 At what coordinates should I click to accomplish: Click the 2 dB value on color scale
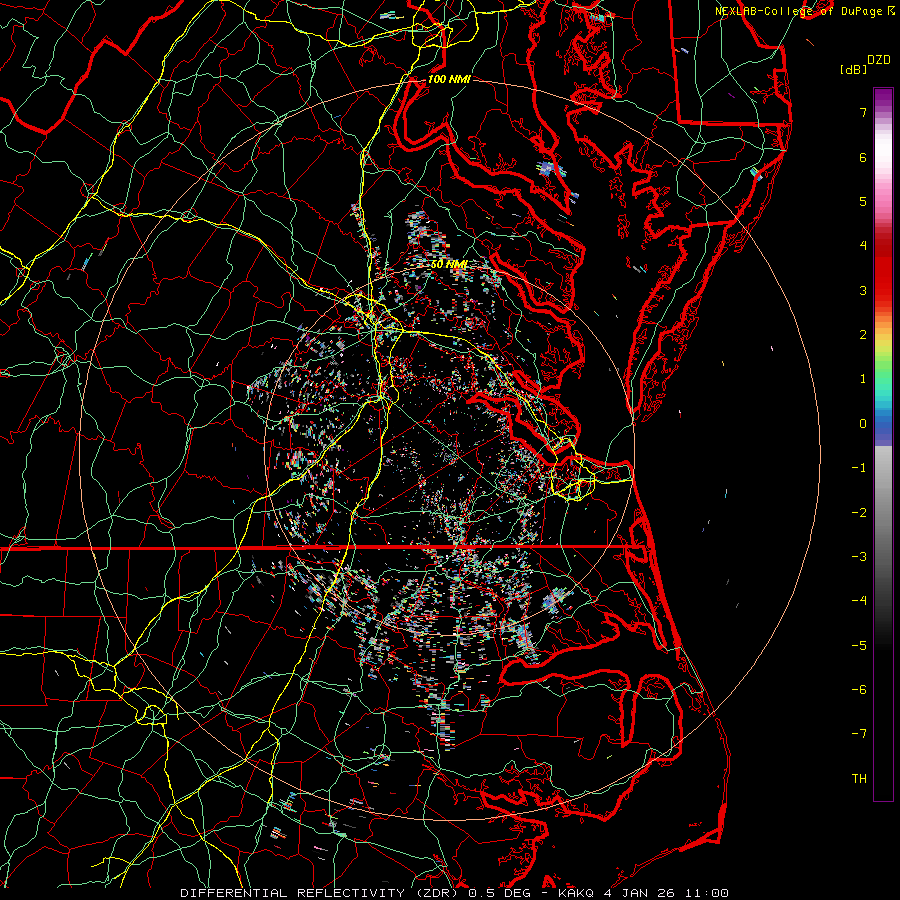click(x=863, y=335)
